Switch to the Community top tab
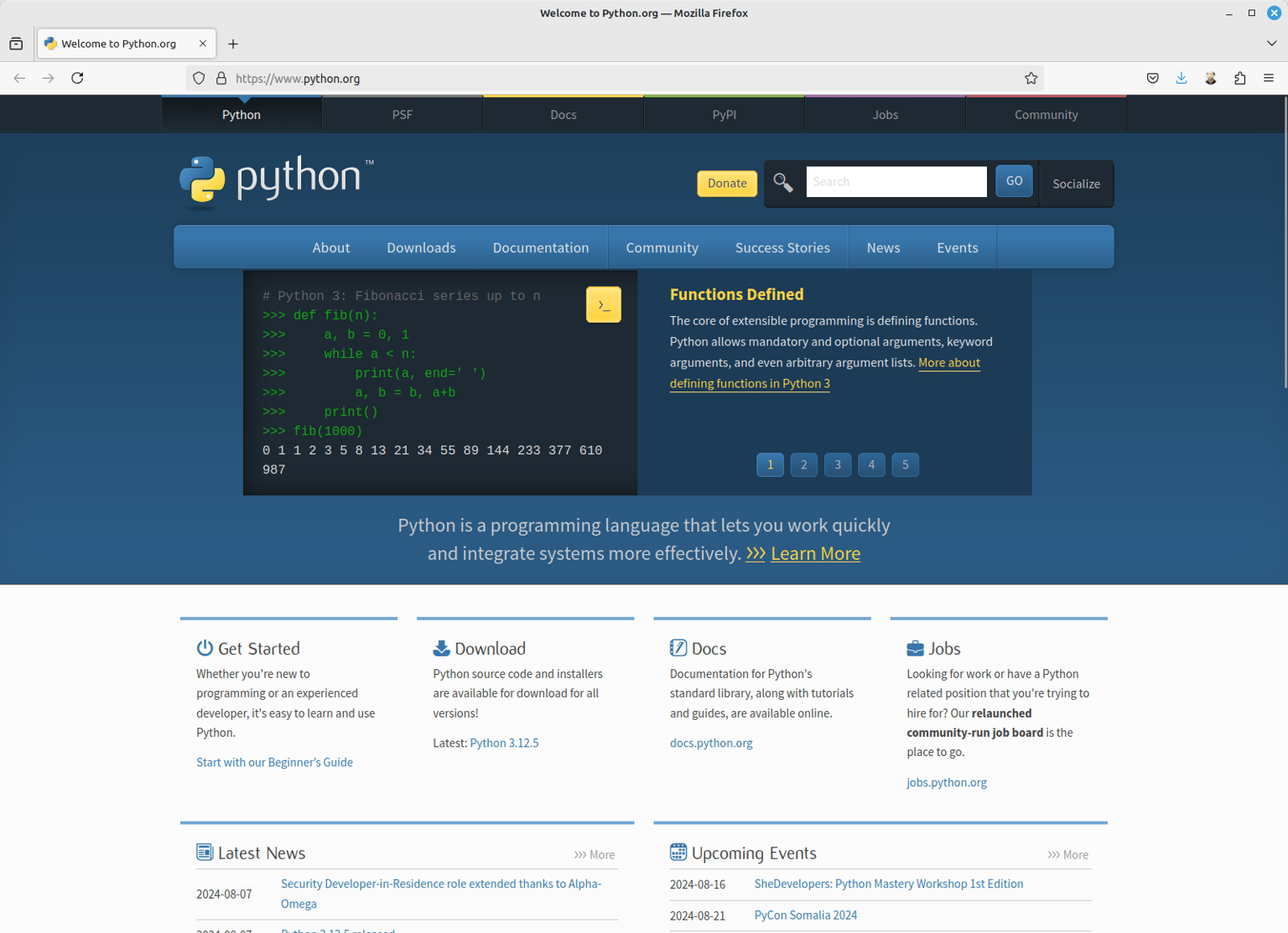Image resolution: width=1288 pixels, height=933 pixels. [1046, 114]
